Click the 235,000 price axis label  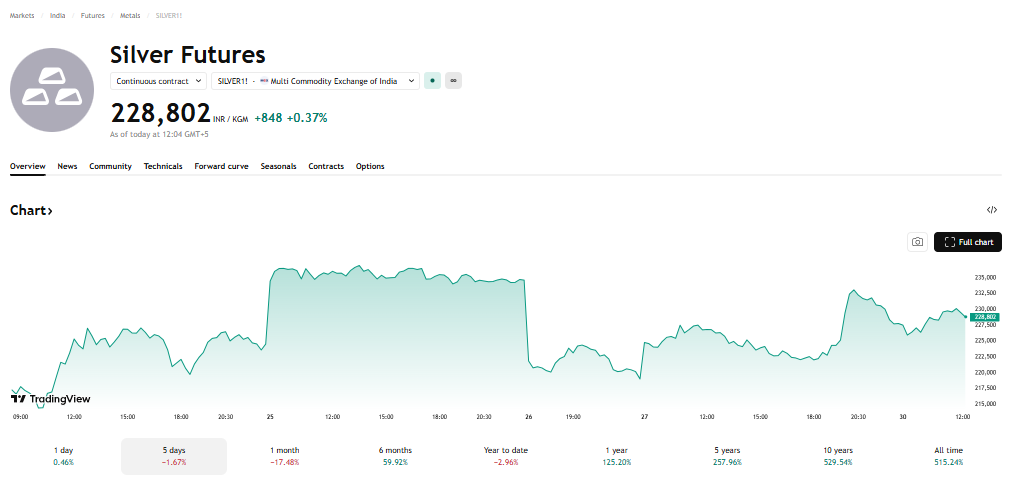pos(985,277)
